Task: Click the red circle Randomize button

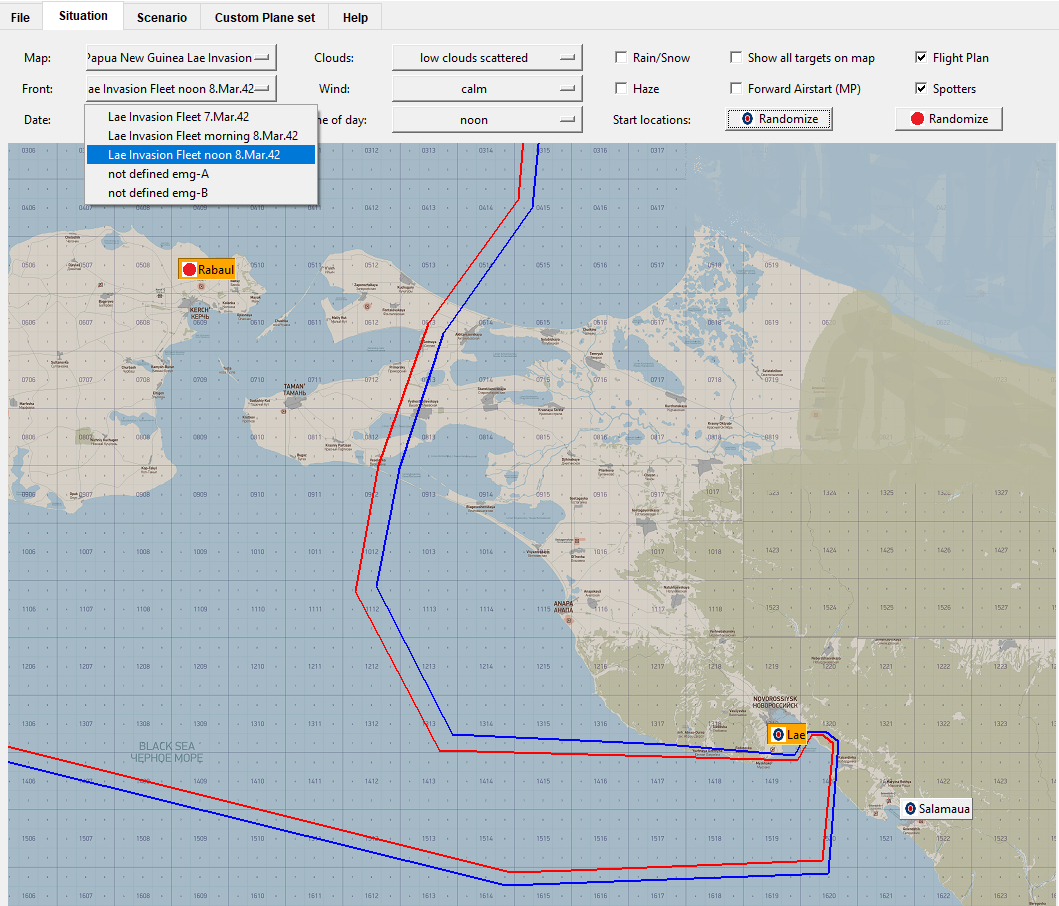Action: tap(948, 119)
